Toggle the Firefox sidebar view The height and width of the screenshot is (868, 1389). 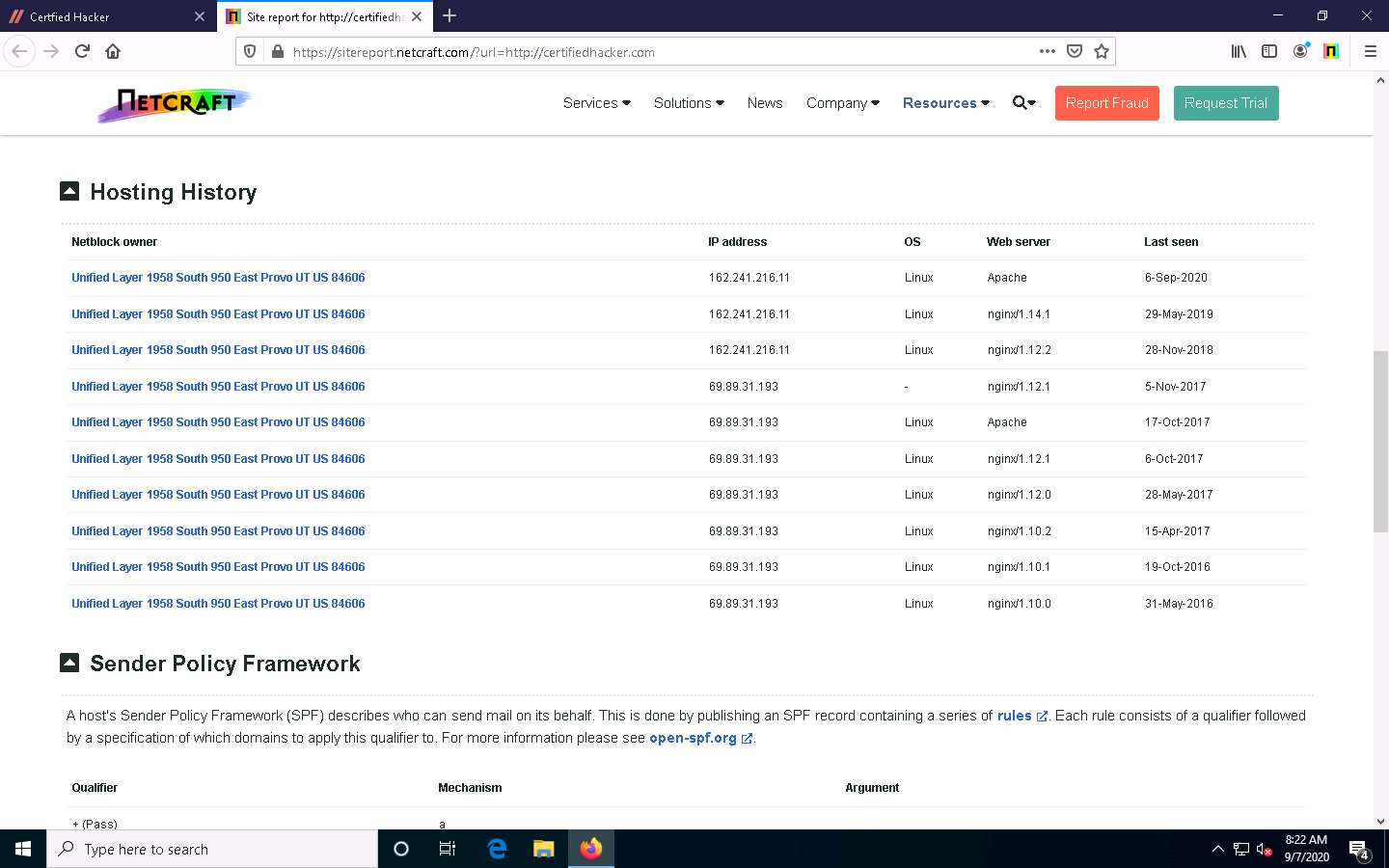coord(1269,51)
